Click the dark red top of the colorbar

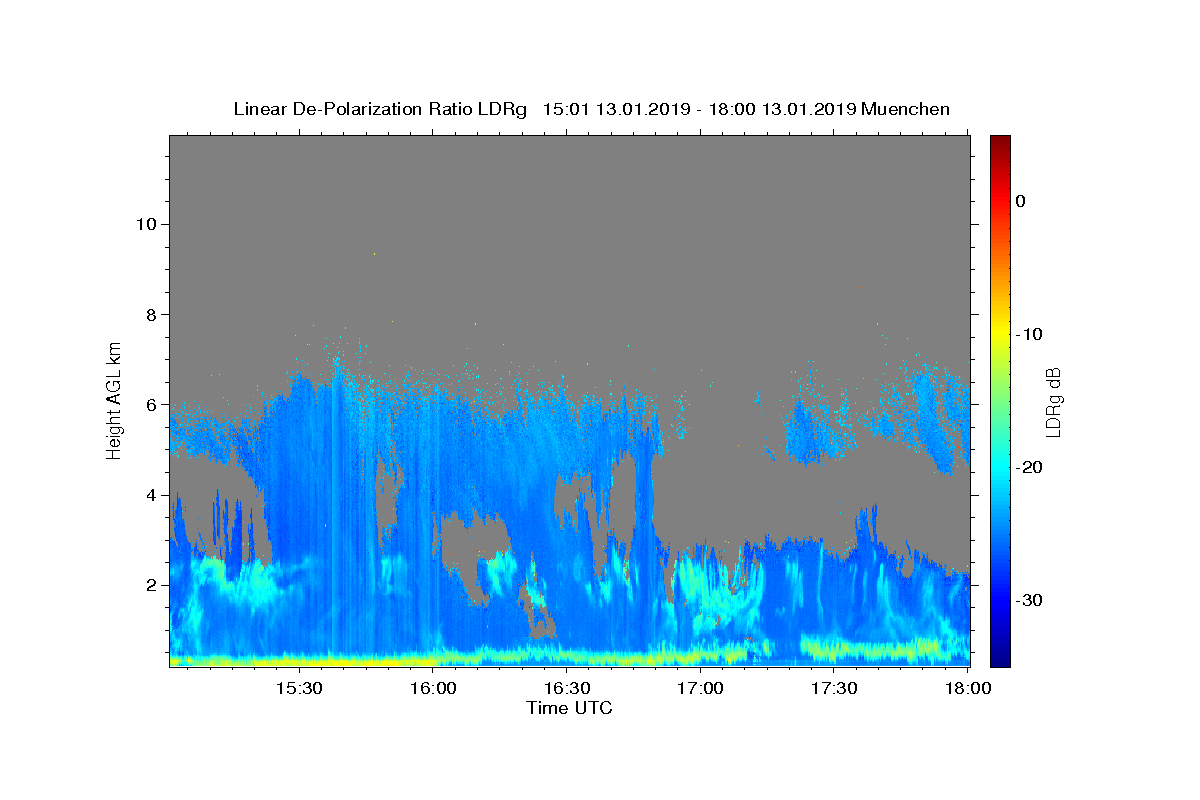(1000, 142)
